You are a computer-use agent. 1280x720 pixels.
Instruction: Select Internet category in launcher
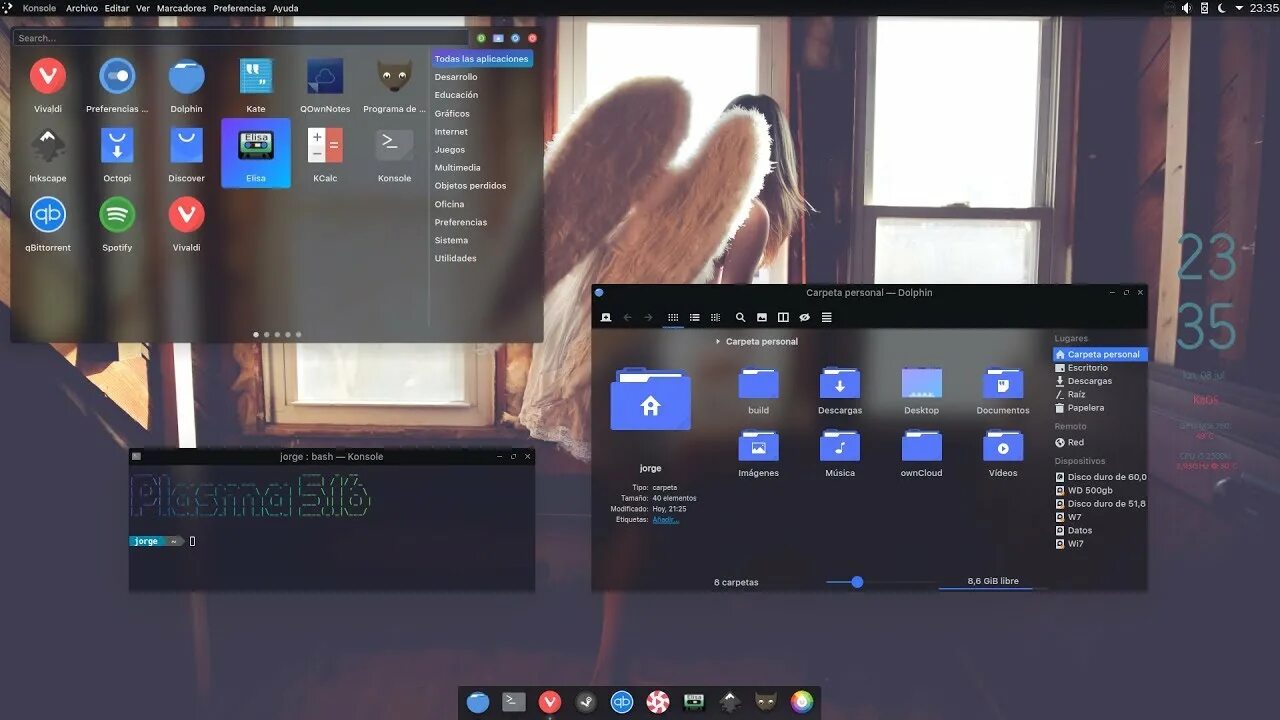[451, 132]
